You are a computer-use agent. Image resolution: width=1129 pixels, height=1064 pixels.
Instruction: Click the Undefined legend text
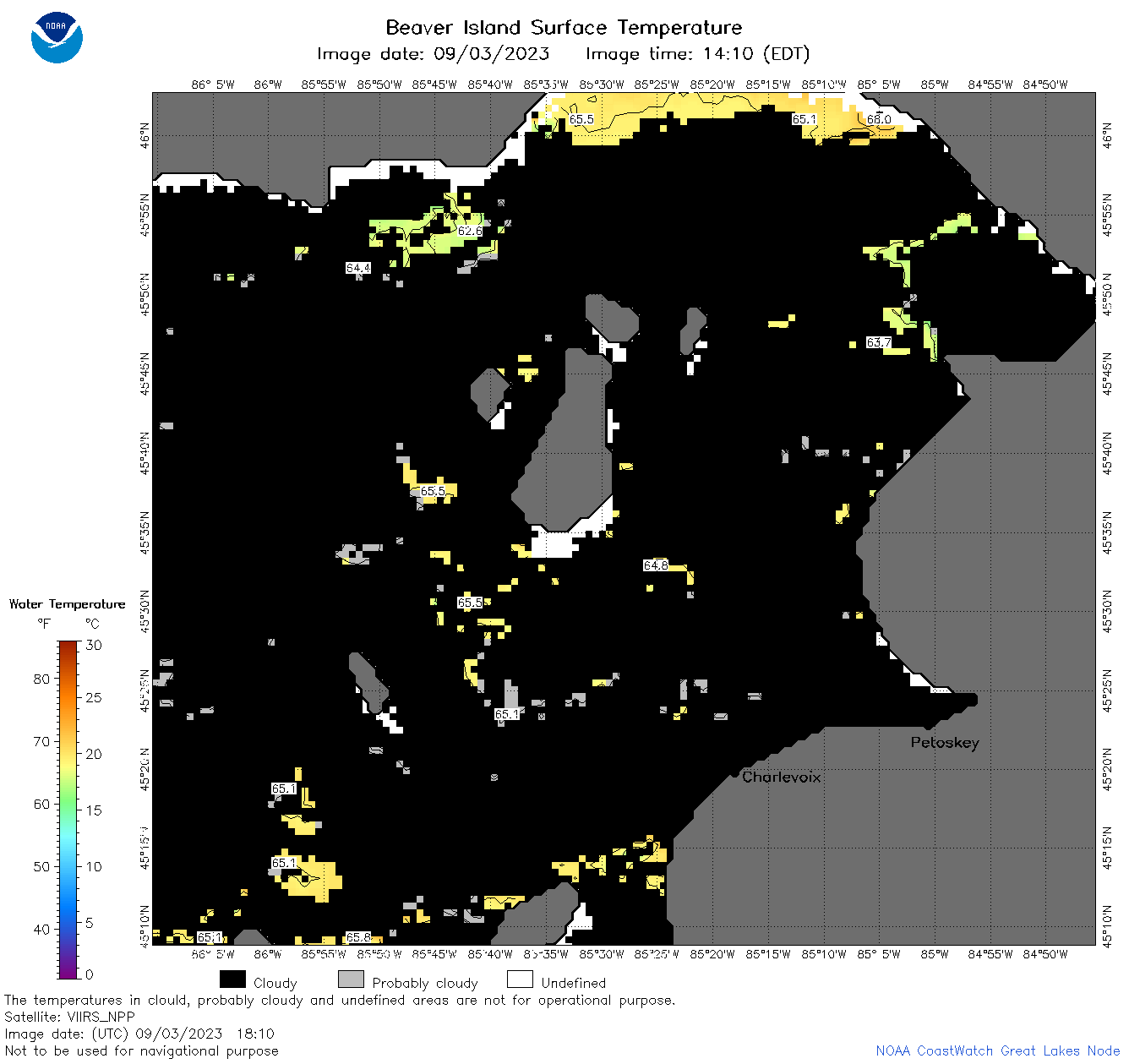click(x=574, y=983)
